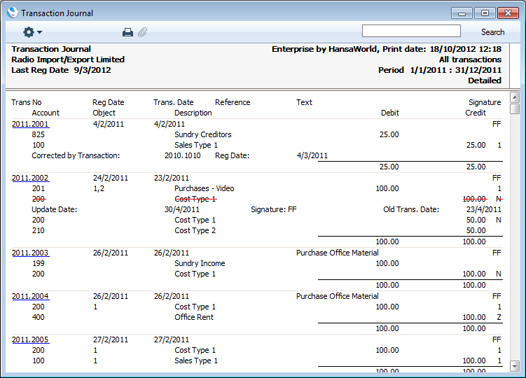The height and width of the screenshot is (378, 526).
Task: Click account number 201
Action: [38, 188]
